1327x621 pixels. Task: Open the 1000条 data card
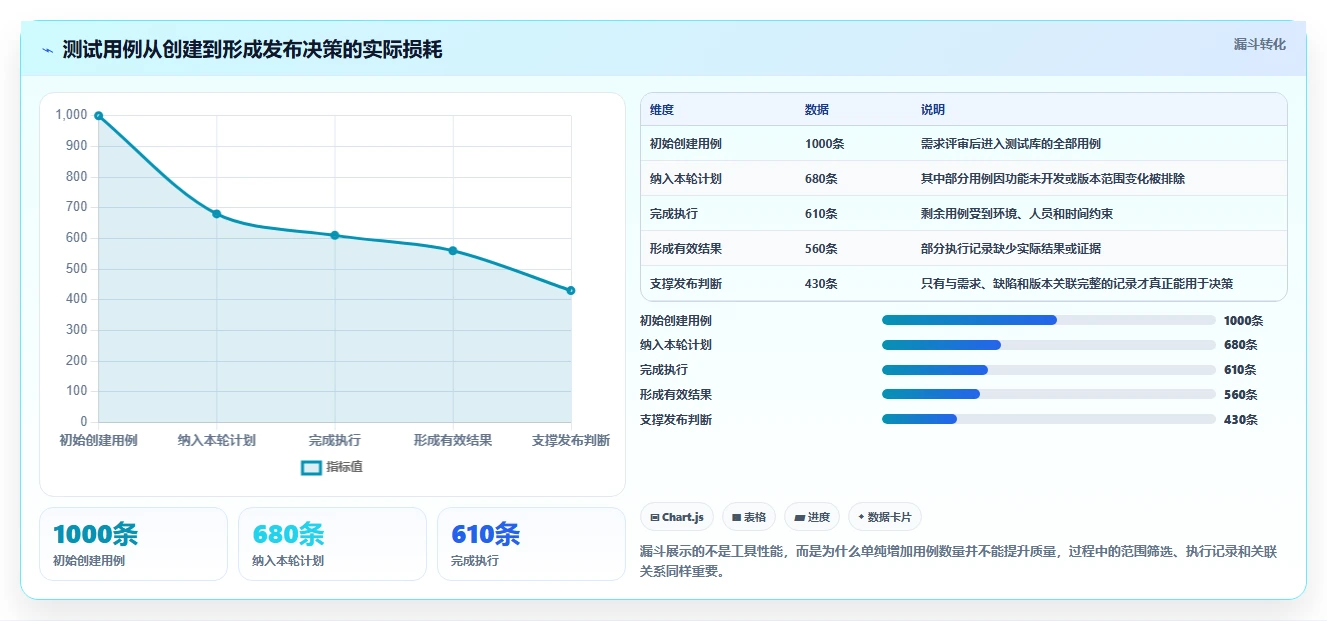coord(133,544)
